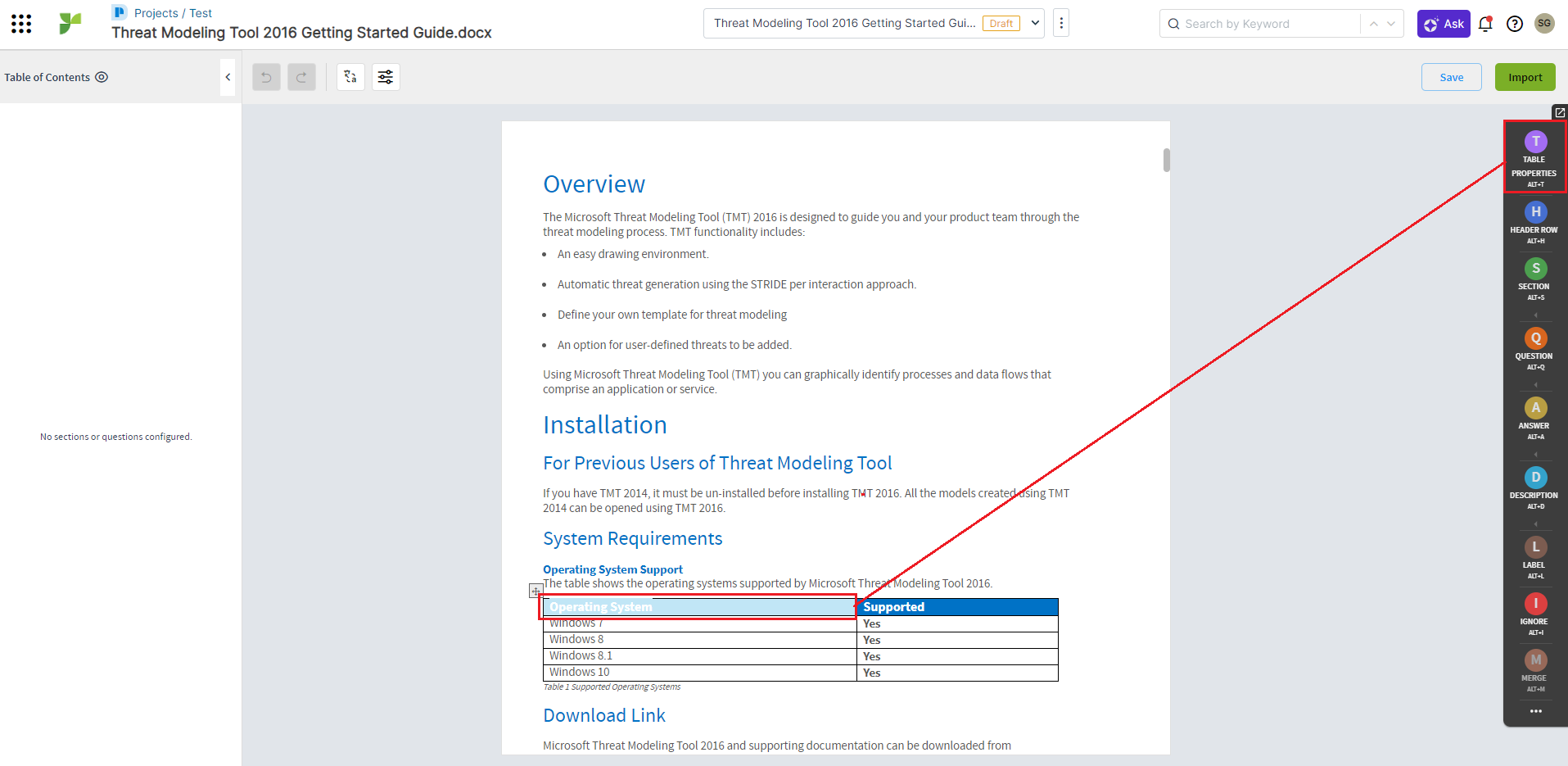Open the Projects breadcrumb link
The image size is (1568, 766).
(x=156, y=13)
